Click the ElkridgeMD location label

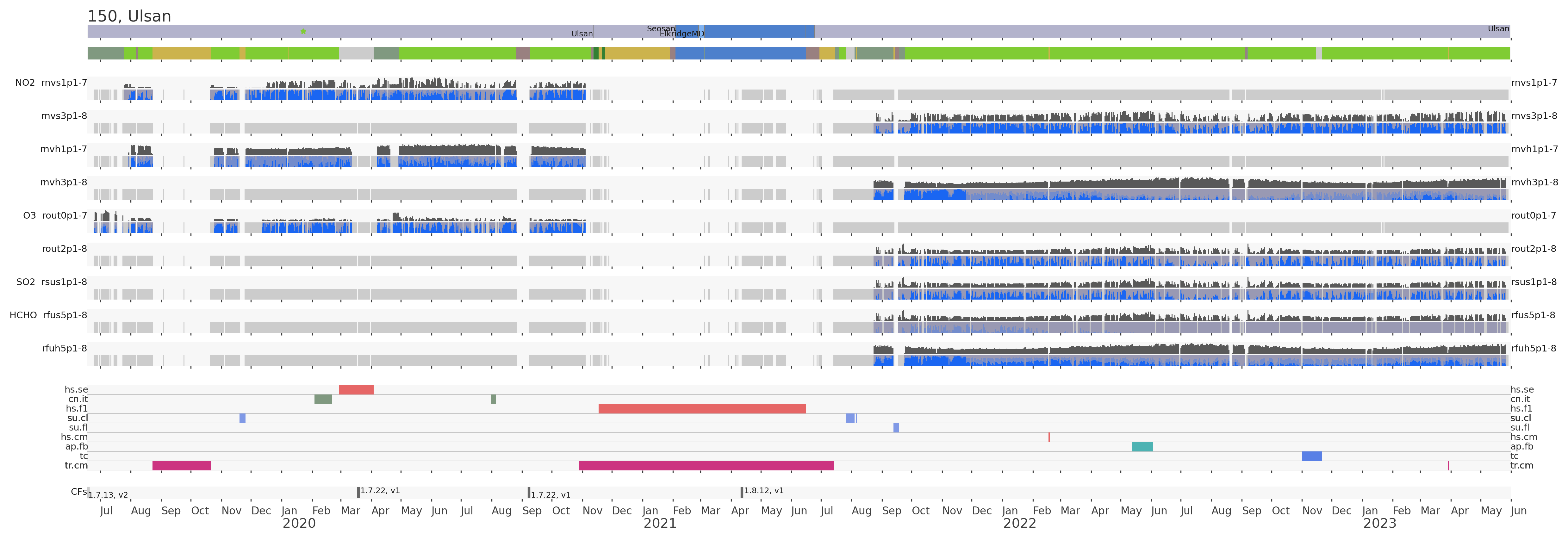pyautogui.click(x=682, y=34)
